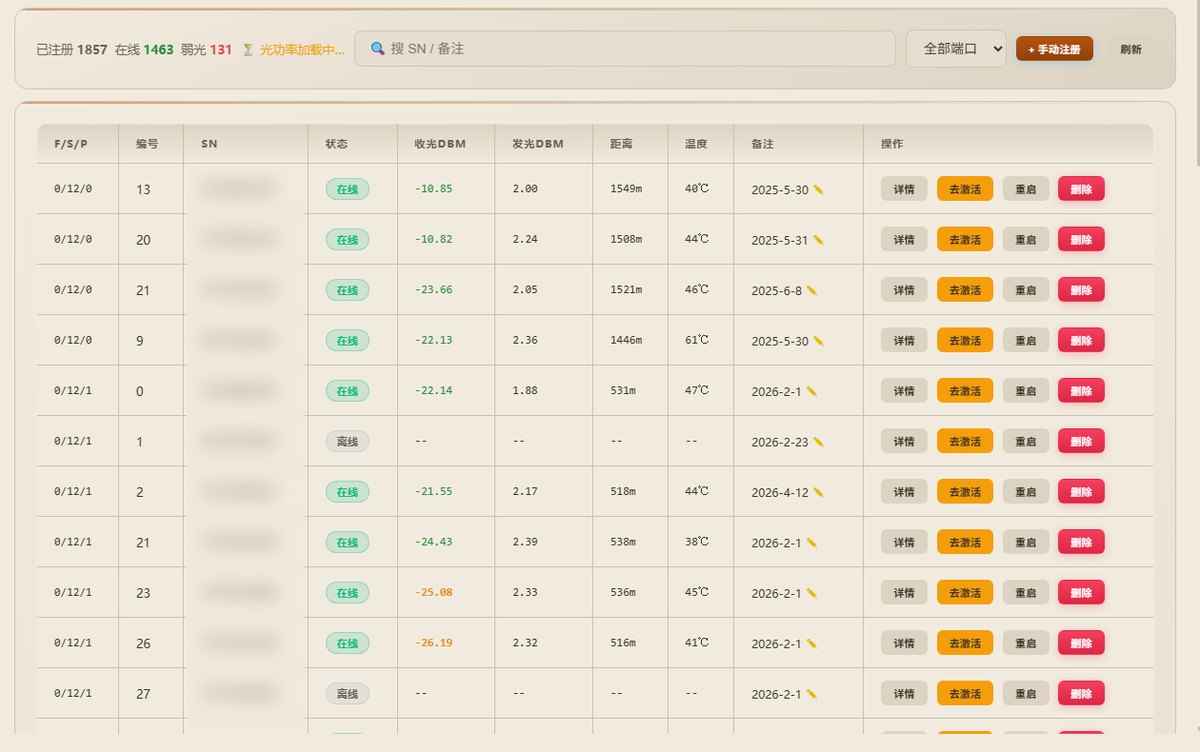
Task: Open 详情 for the -10.85 row
Action: tap(904, 189)
